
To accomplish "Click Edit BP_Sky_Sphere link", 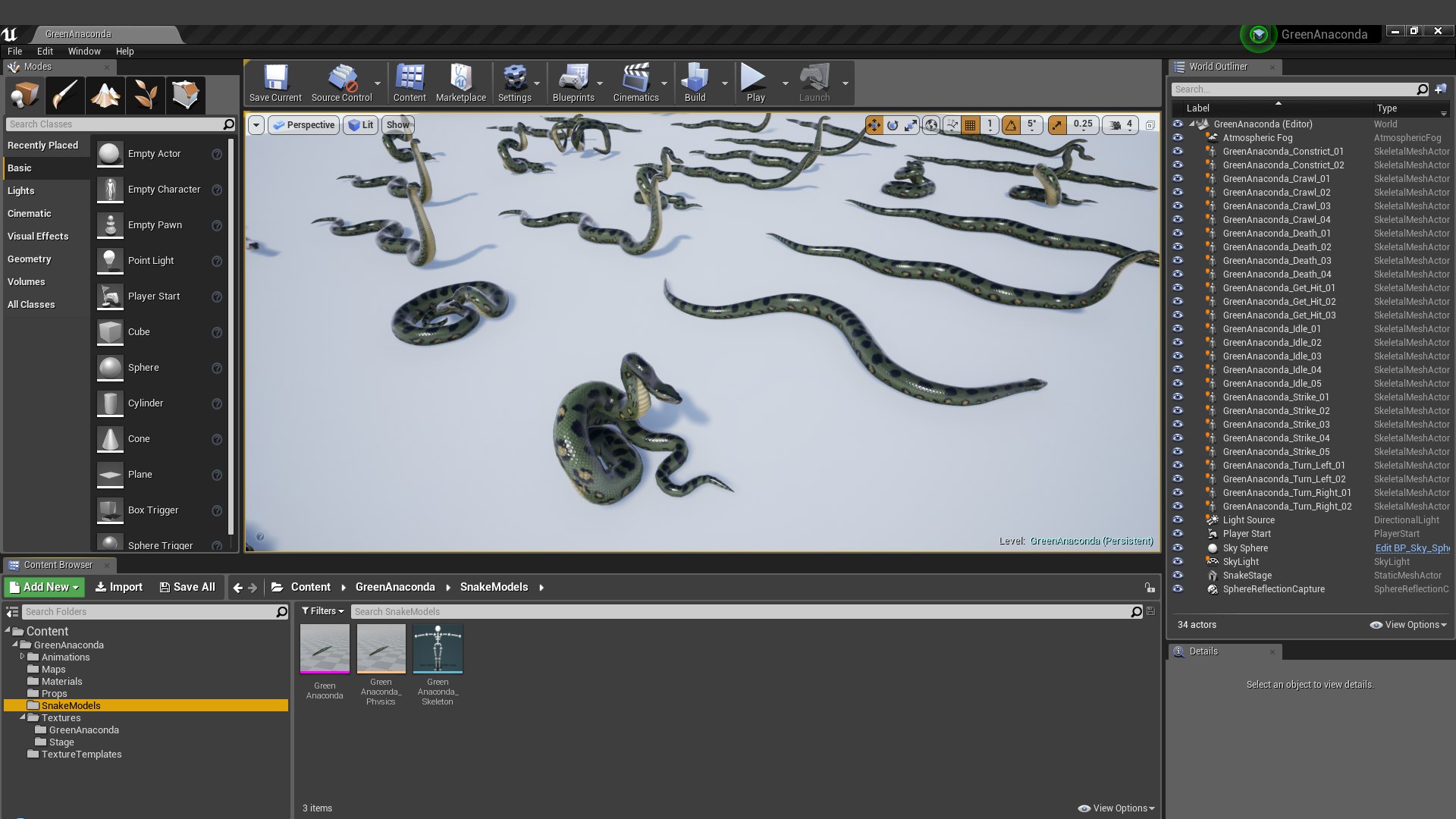I will coord(1411,548).
